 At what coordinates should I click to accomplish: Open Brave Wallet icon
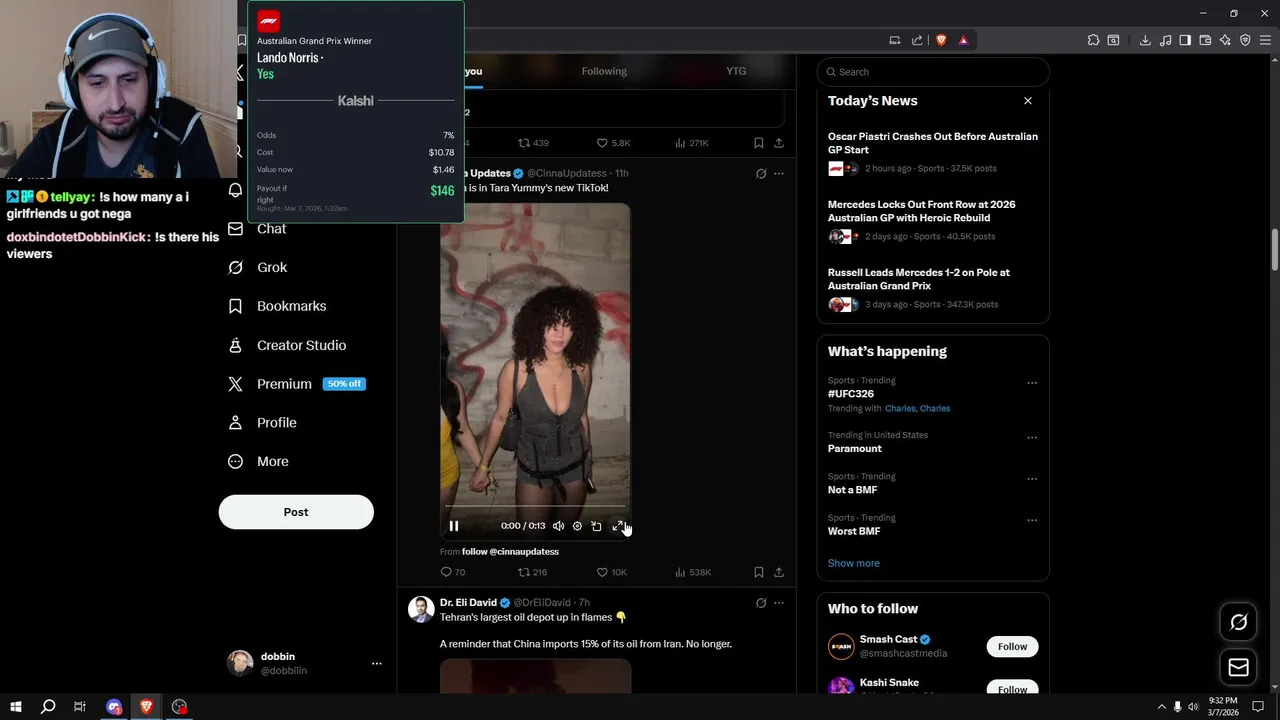(1205, 40)
